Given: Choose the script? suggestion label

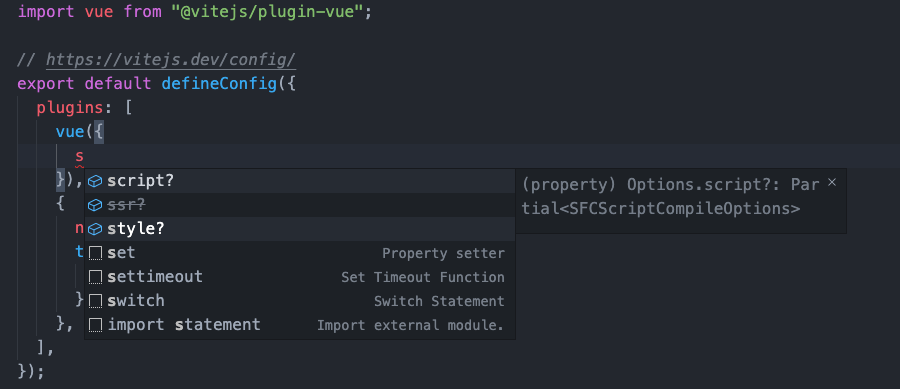Looking at the screenshot, I should [x=140, y=181].
